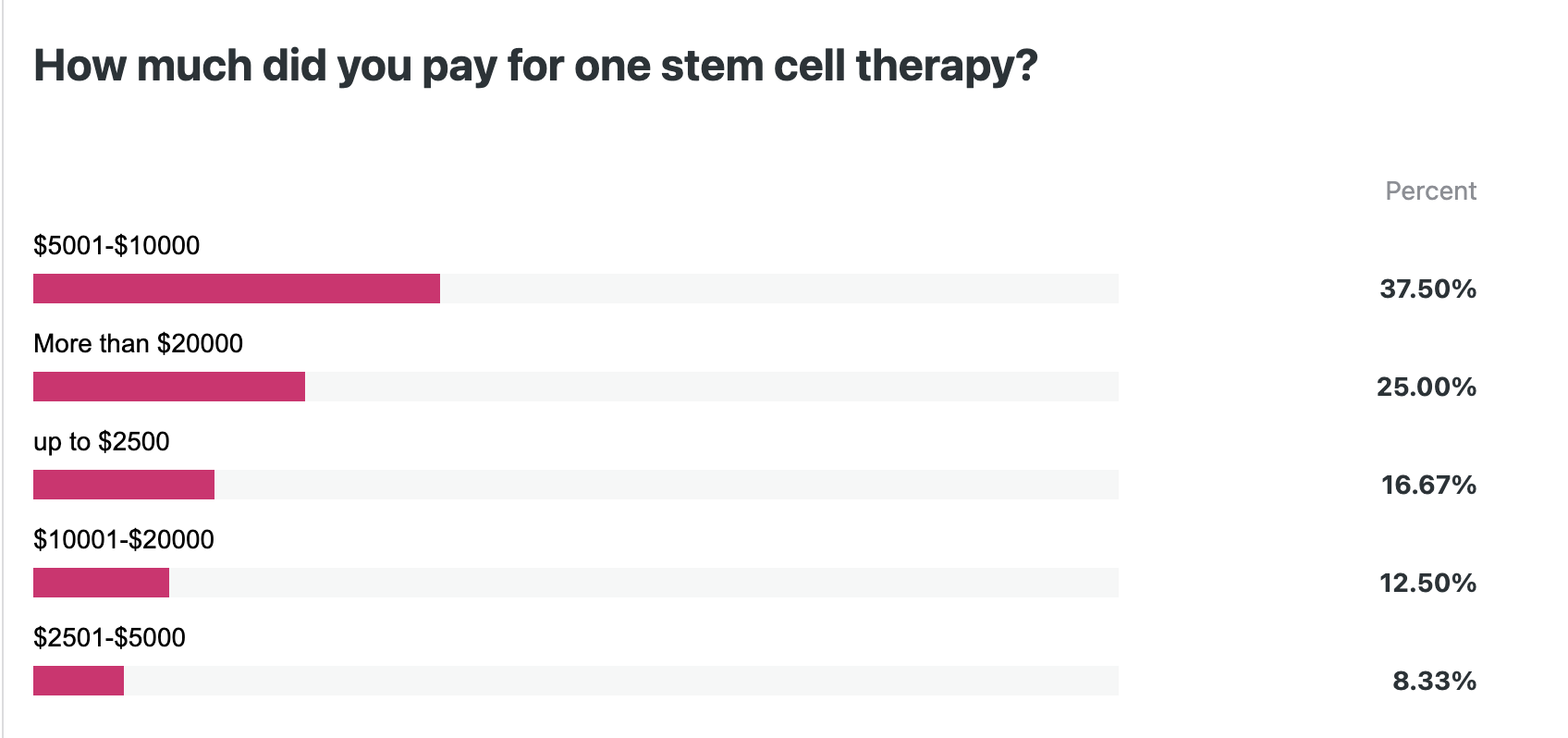Image resolution: width=1568 pixels, height=738 pixels.
Task: Click the gray unfilled track of the up to $2500 bar
Action: (x=667, y=485)
